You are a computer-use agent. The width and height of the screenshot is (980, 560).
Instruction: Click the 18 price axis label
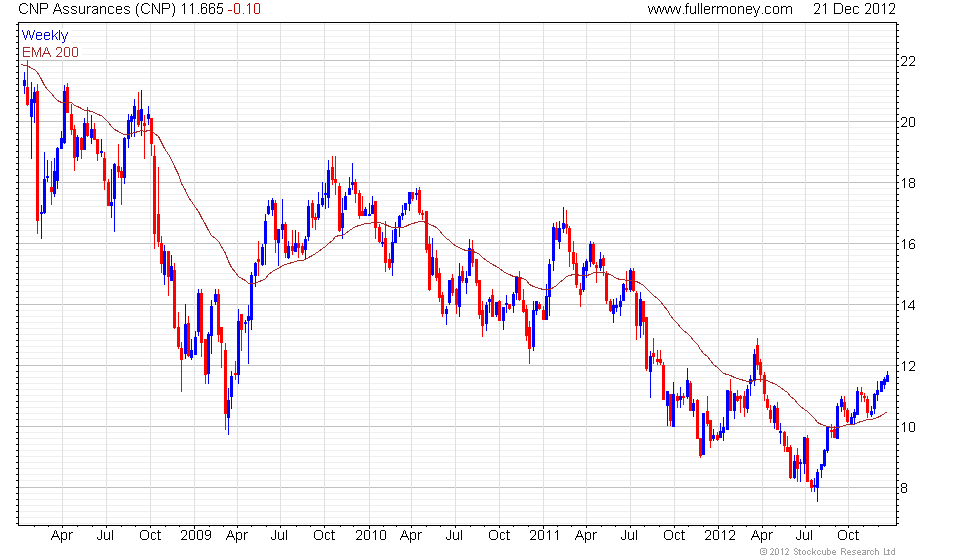pyautogui.click(x=908, y=183)
